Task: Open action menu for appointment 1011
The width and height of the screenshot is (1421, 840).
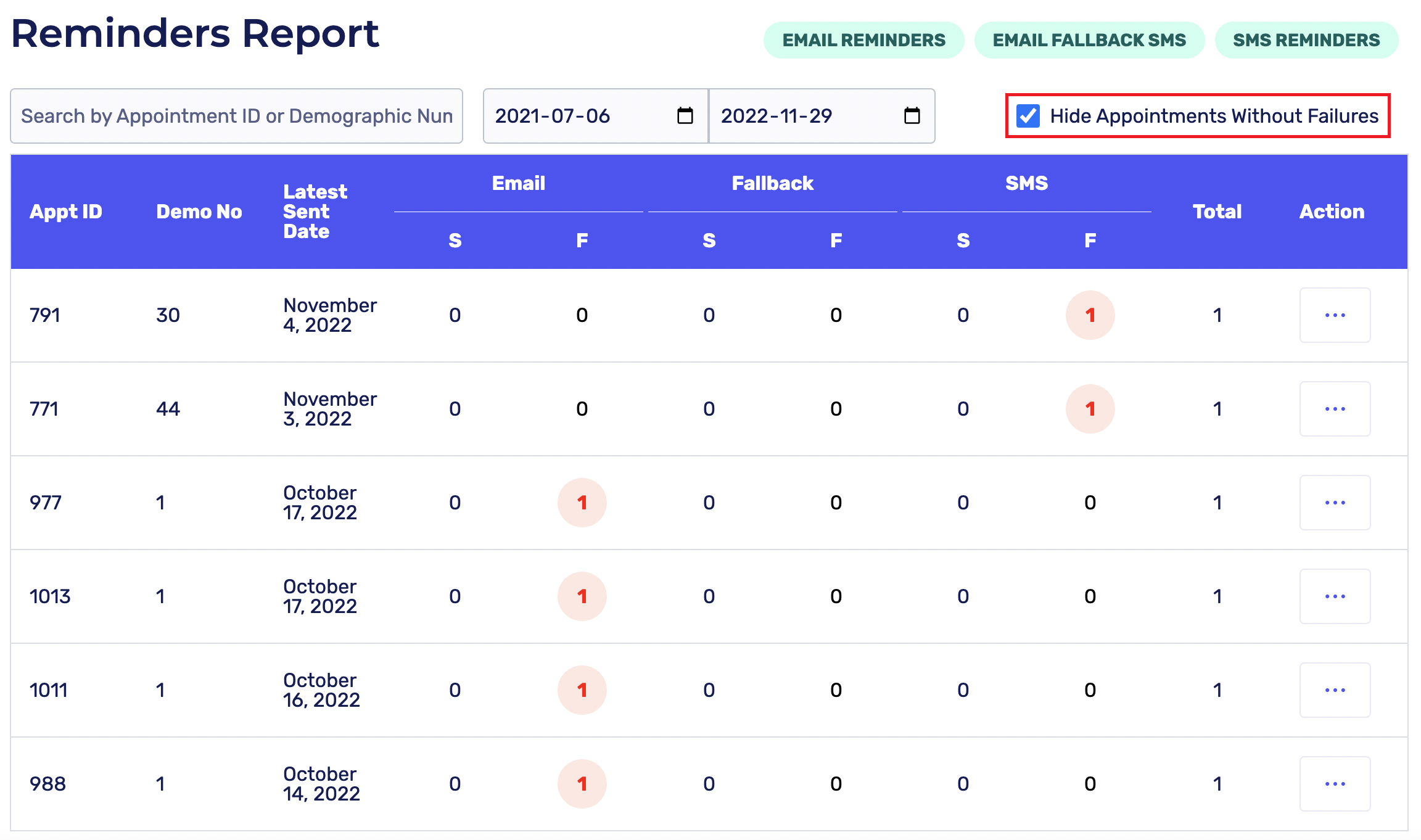Action: coord(1335,690)
